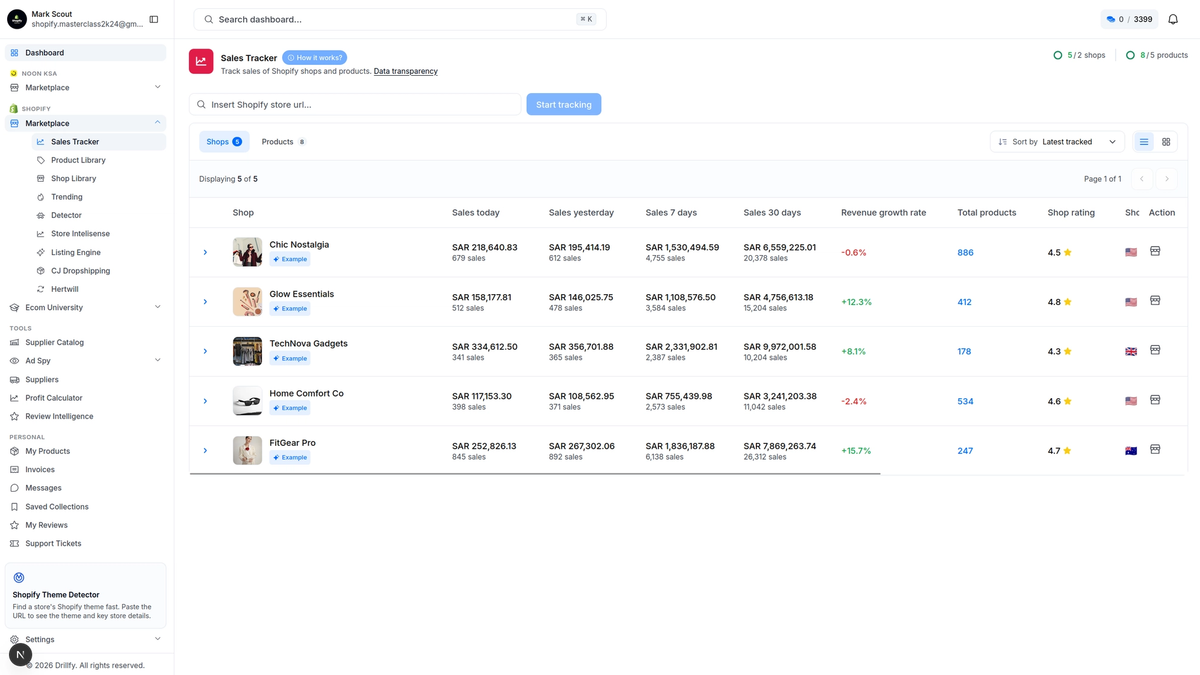Click the star icon beside rating 4.5
Screen dimensions: 1200x675
coord(1068,252)
